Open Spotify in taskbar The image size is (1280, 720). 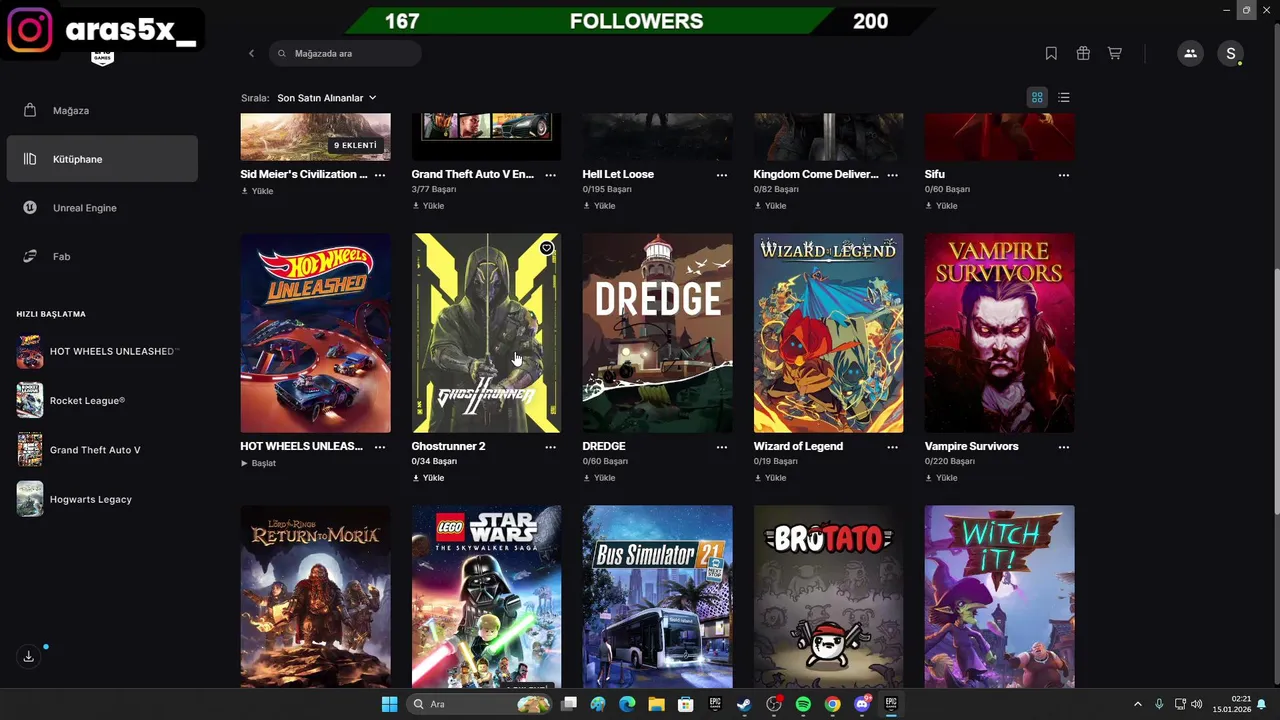point(803,704)
